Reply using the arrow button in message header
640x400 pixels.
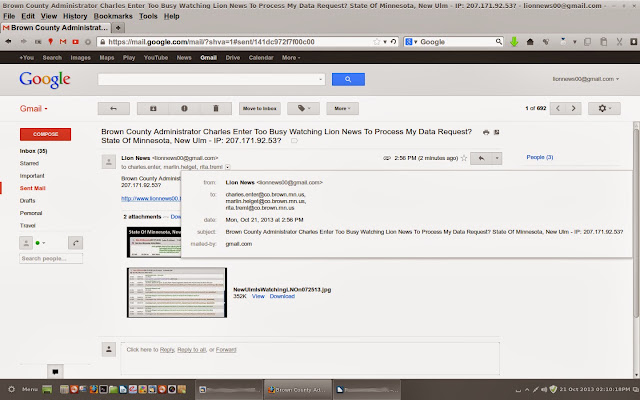[481, 158]
